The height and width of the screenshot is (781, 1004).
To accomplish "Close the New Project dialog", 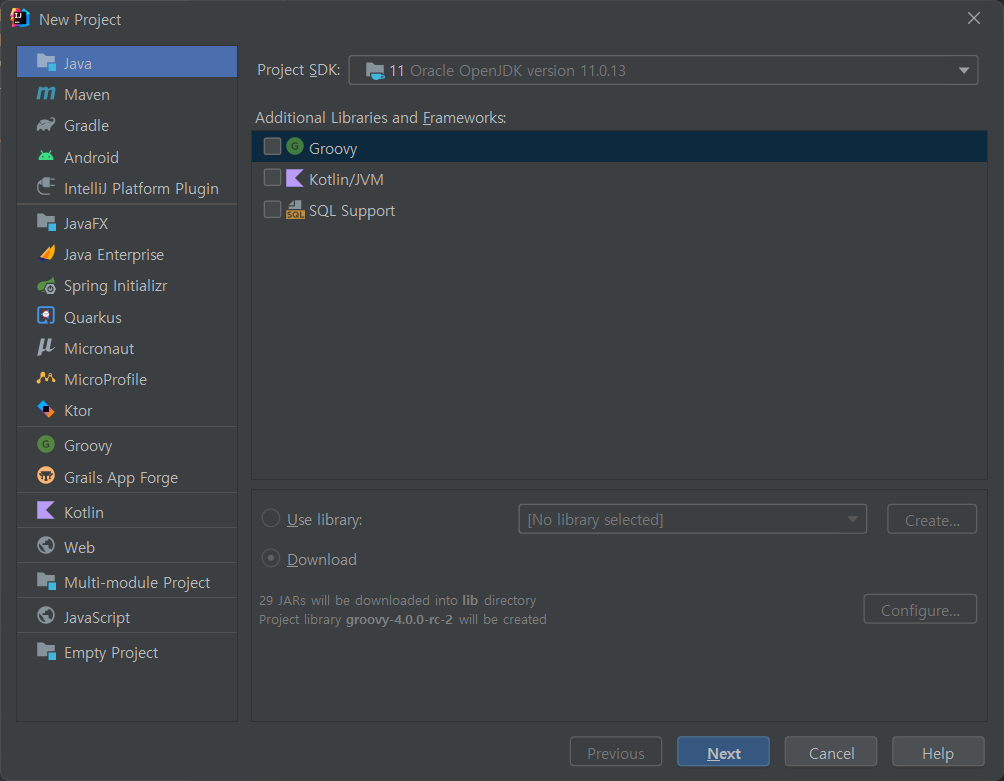I will coord(974,19).
